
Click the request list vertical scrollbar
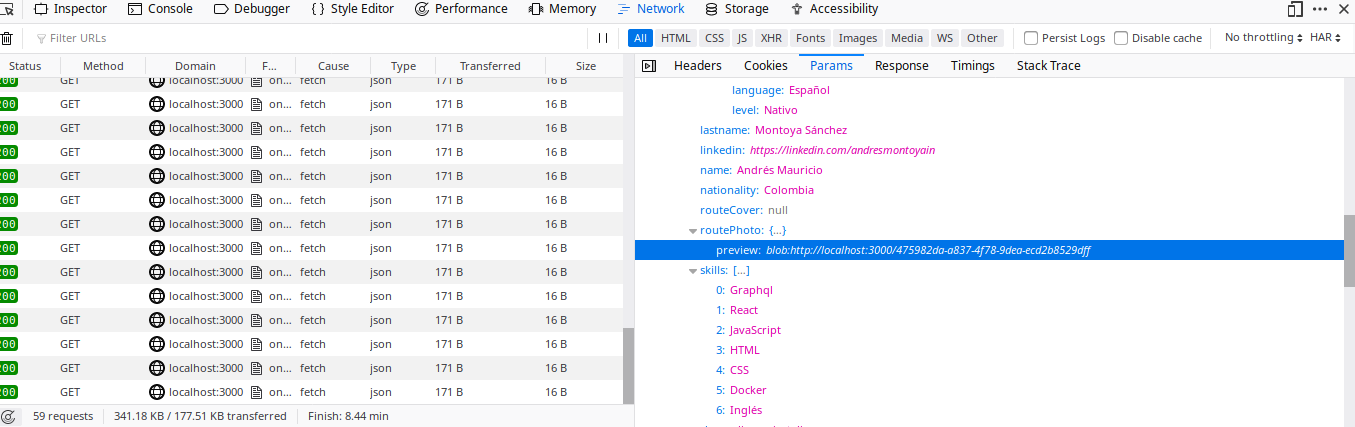point(628,366)
